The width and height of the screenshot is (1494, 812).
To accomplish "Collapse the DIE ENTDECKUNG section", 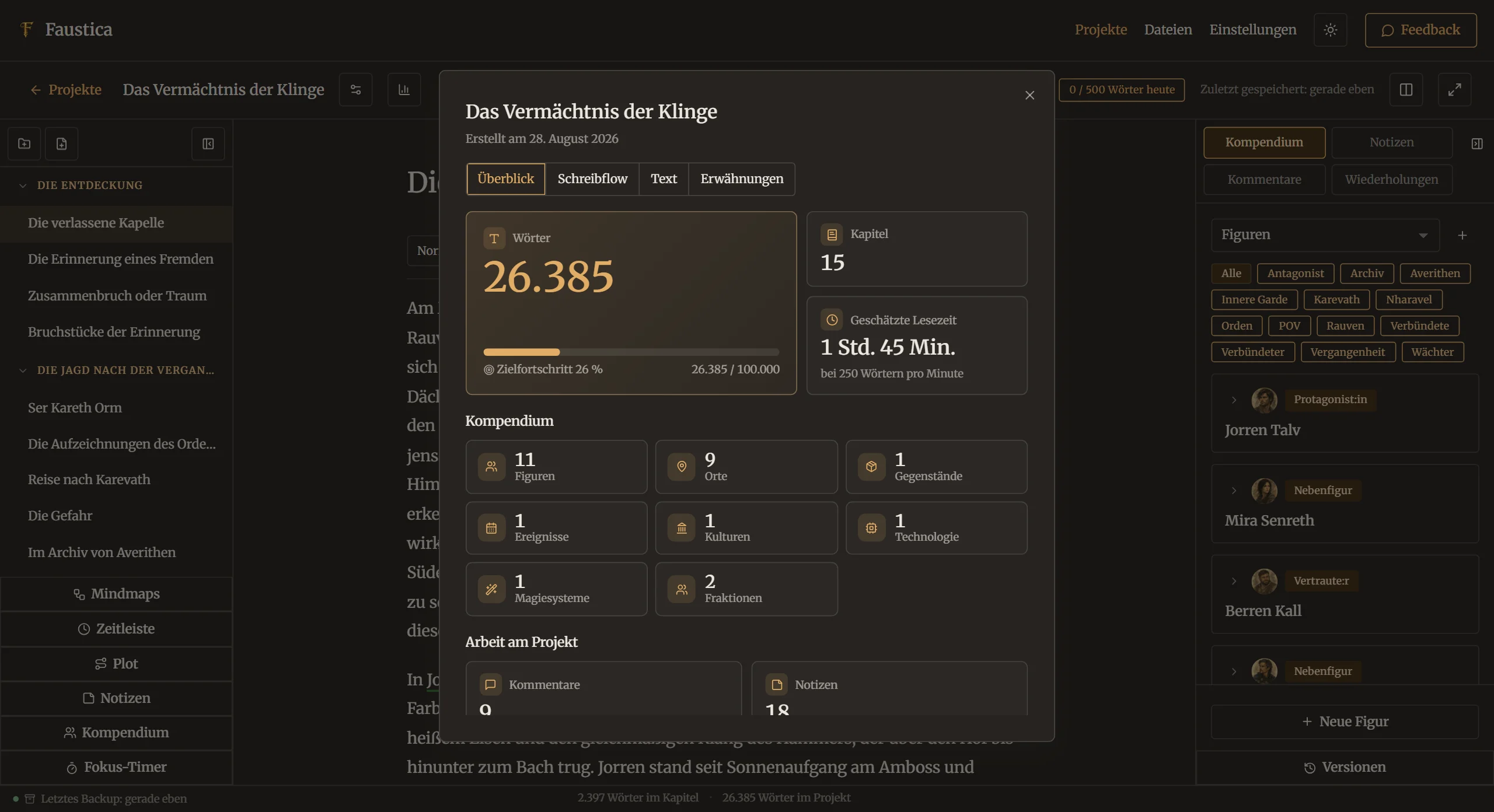I will (x=23, y=185).
